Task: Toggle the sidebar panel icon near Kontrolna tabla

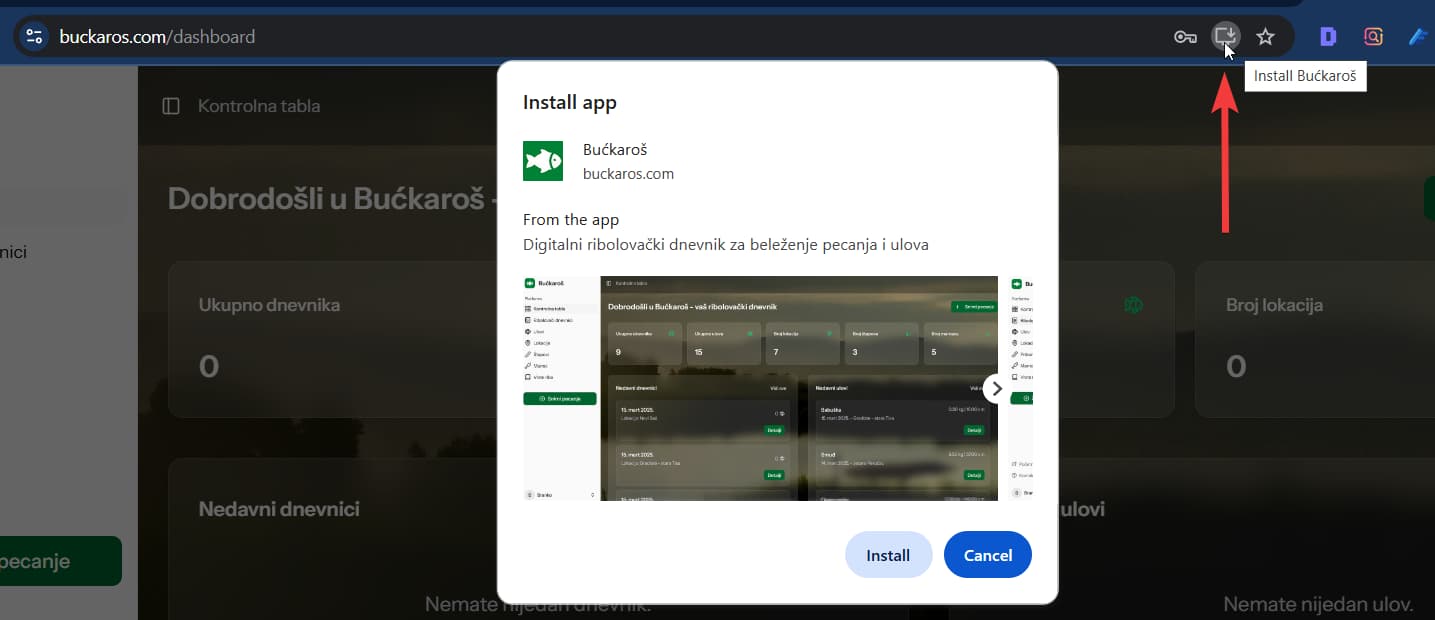Action: (171, 106)
